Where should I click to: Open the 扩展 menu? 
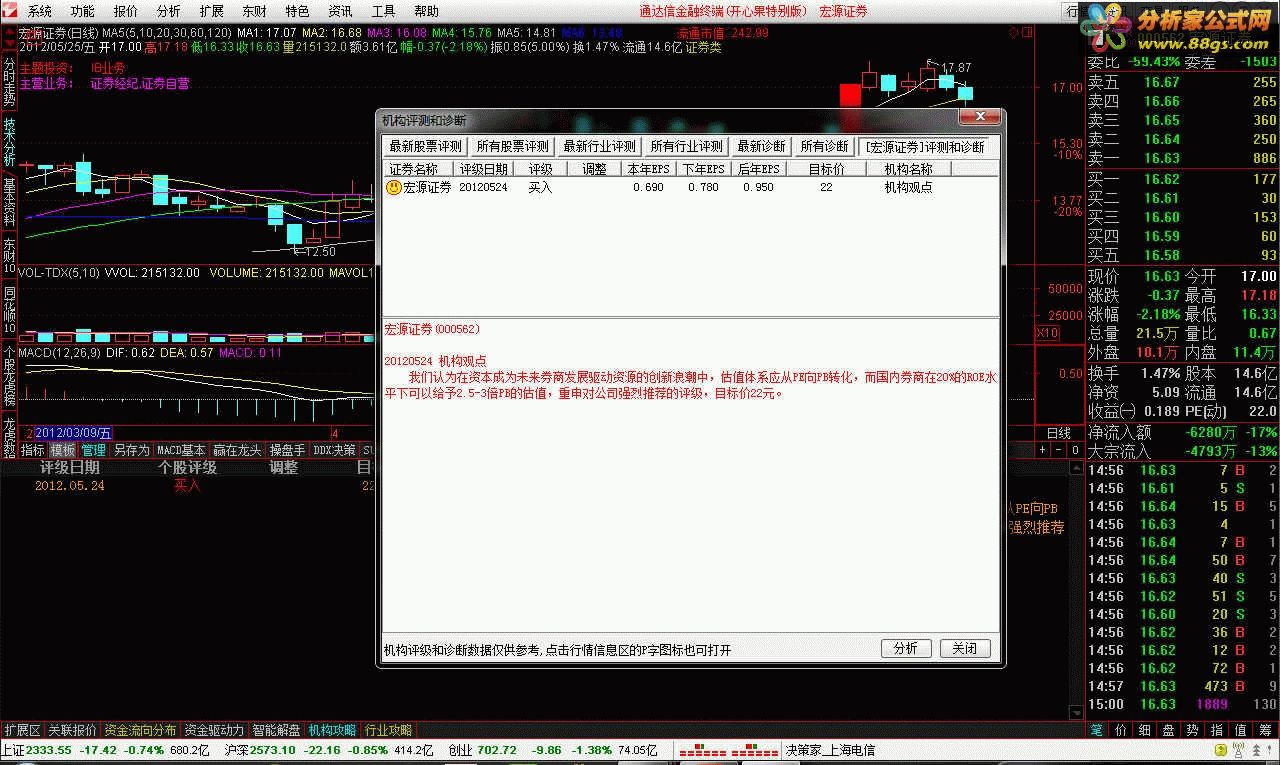pyautogui.click(x=212, y=11)
